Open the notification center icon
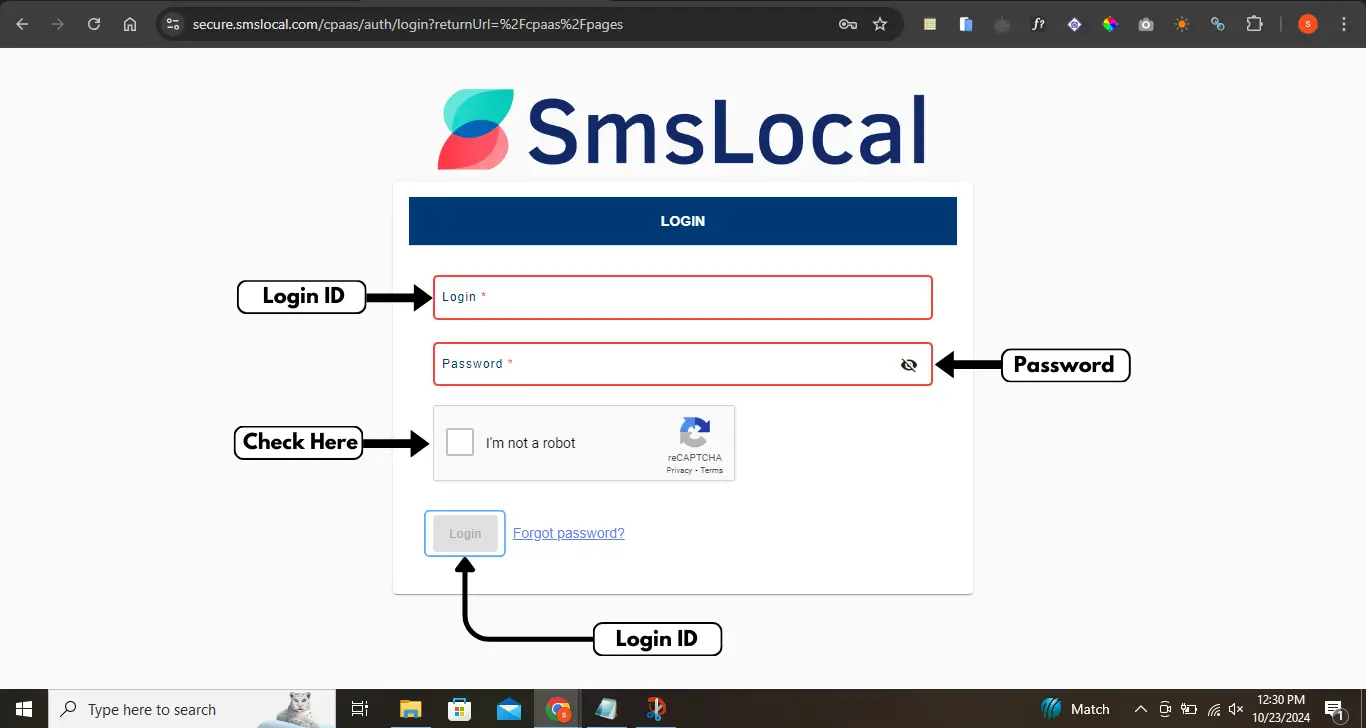This screenshot has width=1366, height=728. [1334, 709]
